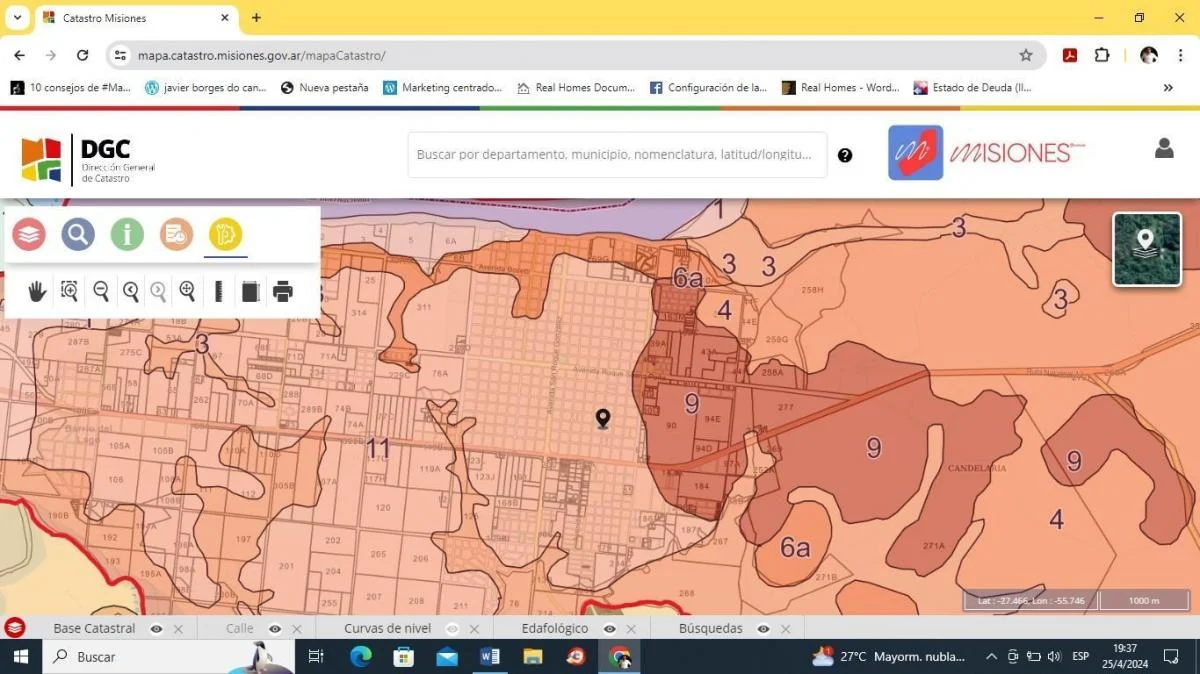Open the Chrome tab search dropdown
The height and width of the screenshot is (674, 1200).
(17, 18)
